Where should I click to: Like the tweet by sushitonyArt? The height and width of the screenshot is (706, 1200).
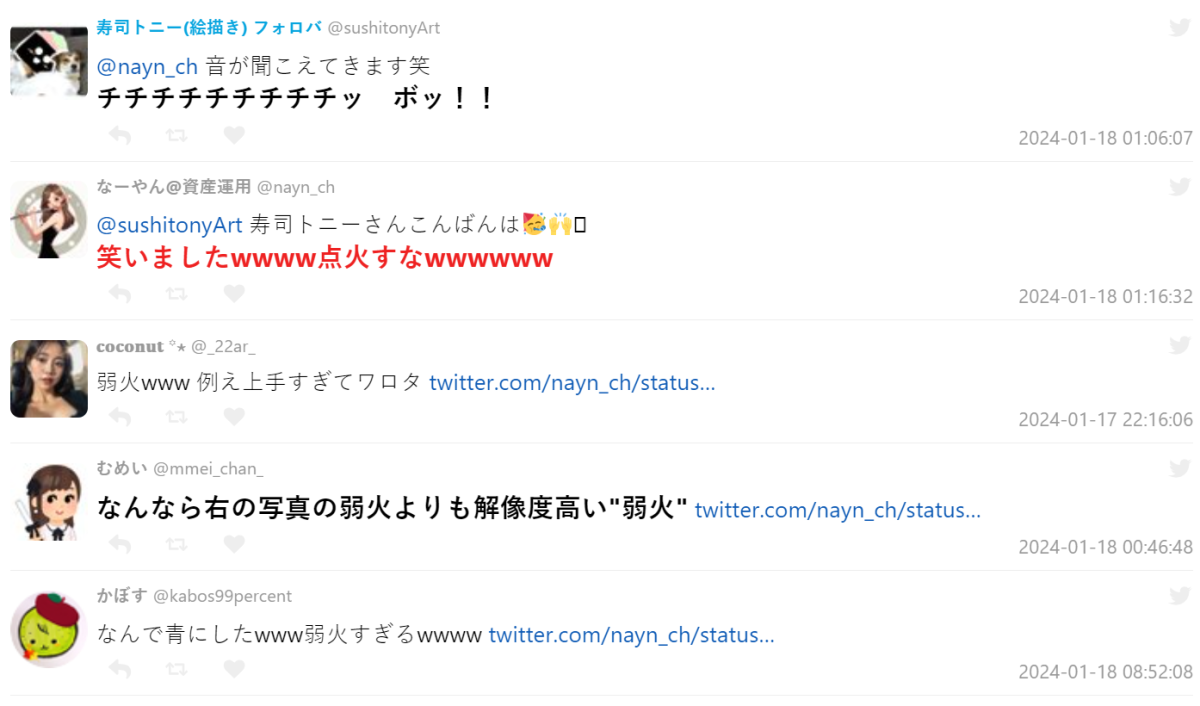(x=233, y=135)
